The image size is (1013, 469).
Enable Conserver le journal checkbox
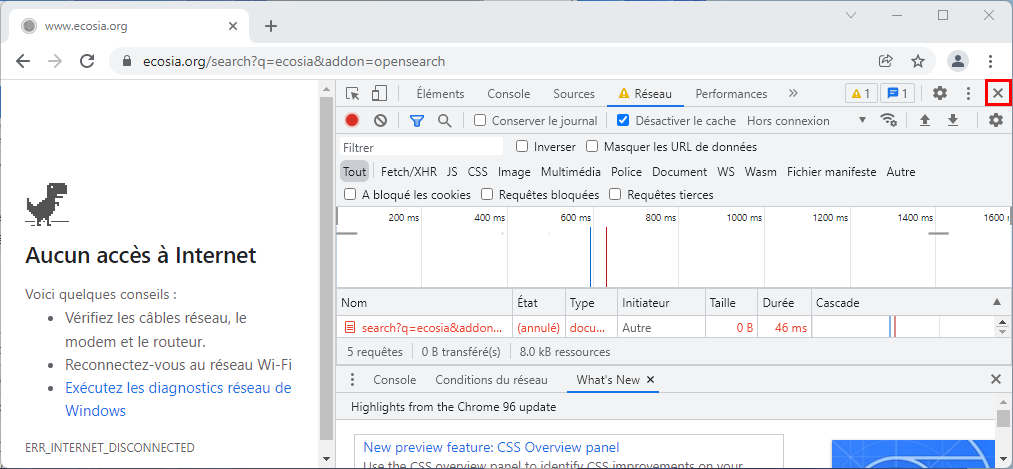click(479, 120)
